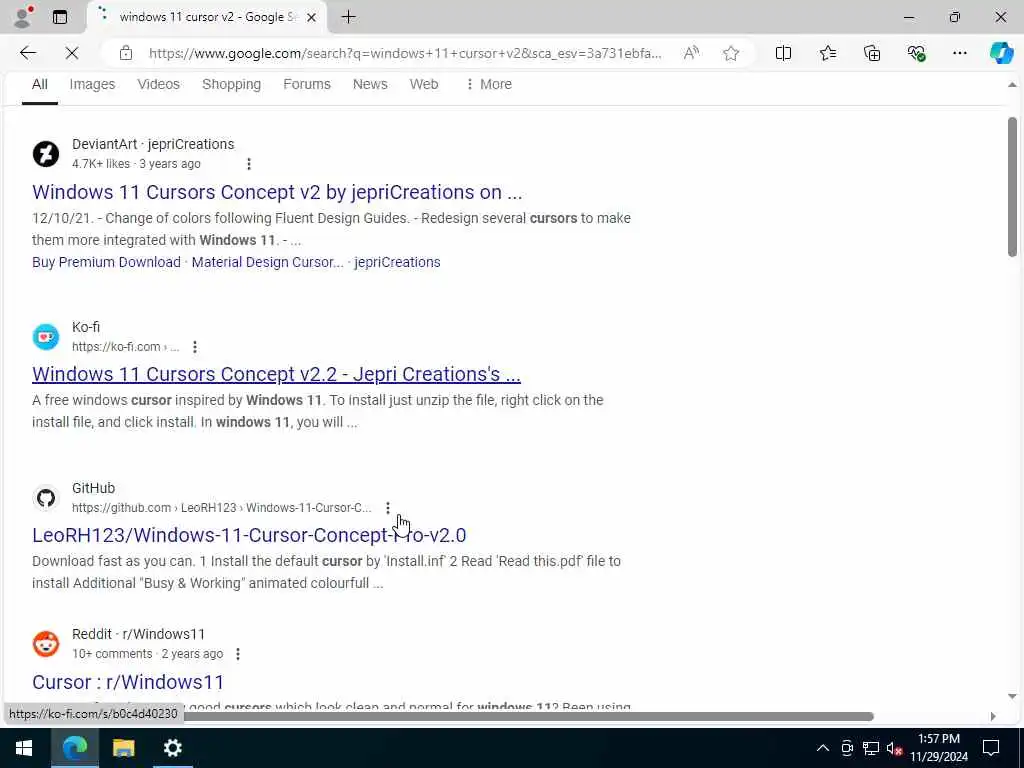Click the GitHub favicon
The image size is (1024, 768).
(x=46, y=498)
